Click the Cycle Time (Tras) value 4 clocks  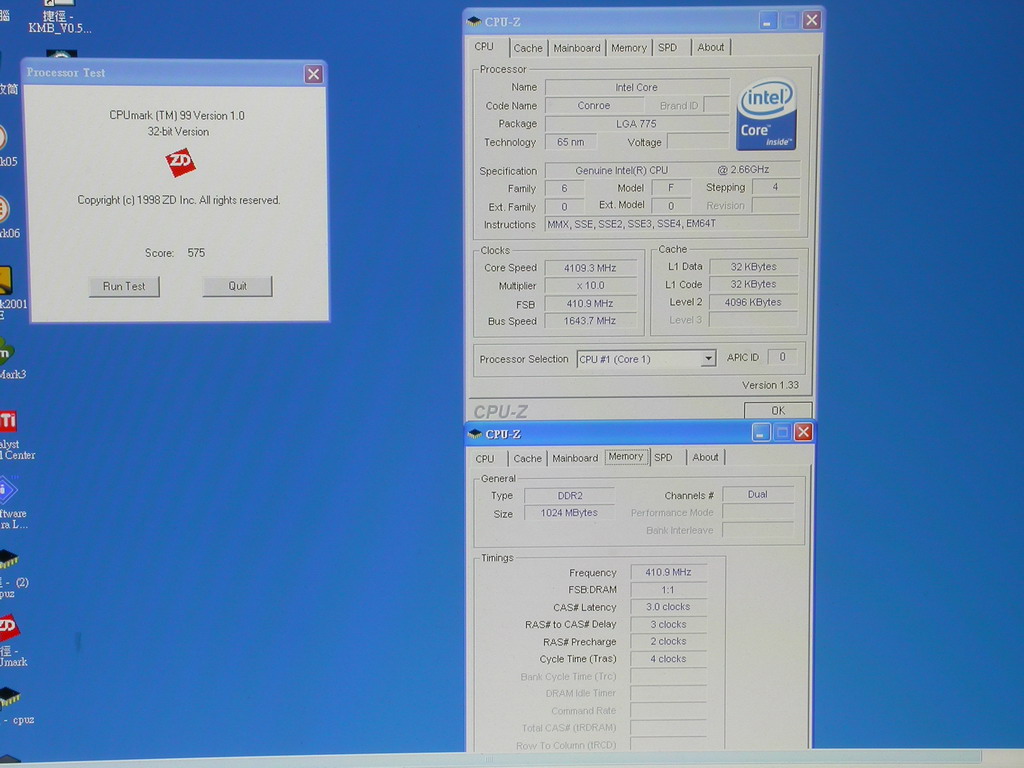(668, 659)
